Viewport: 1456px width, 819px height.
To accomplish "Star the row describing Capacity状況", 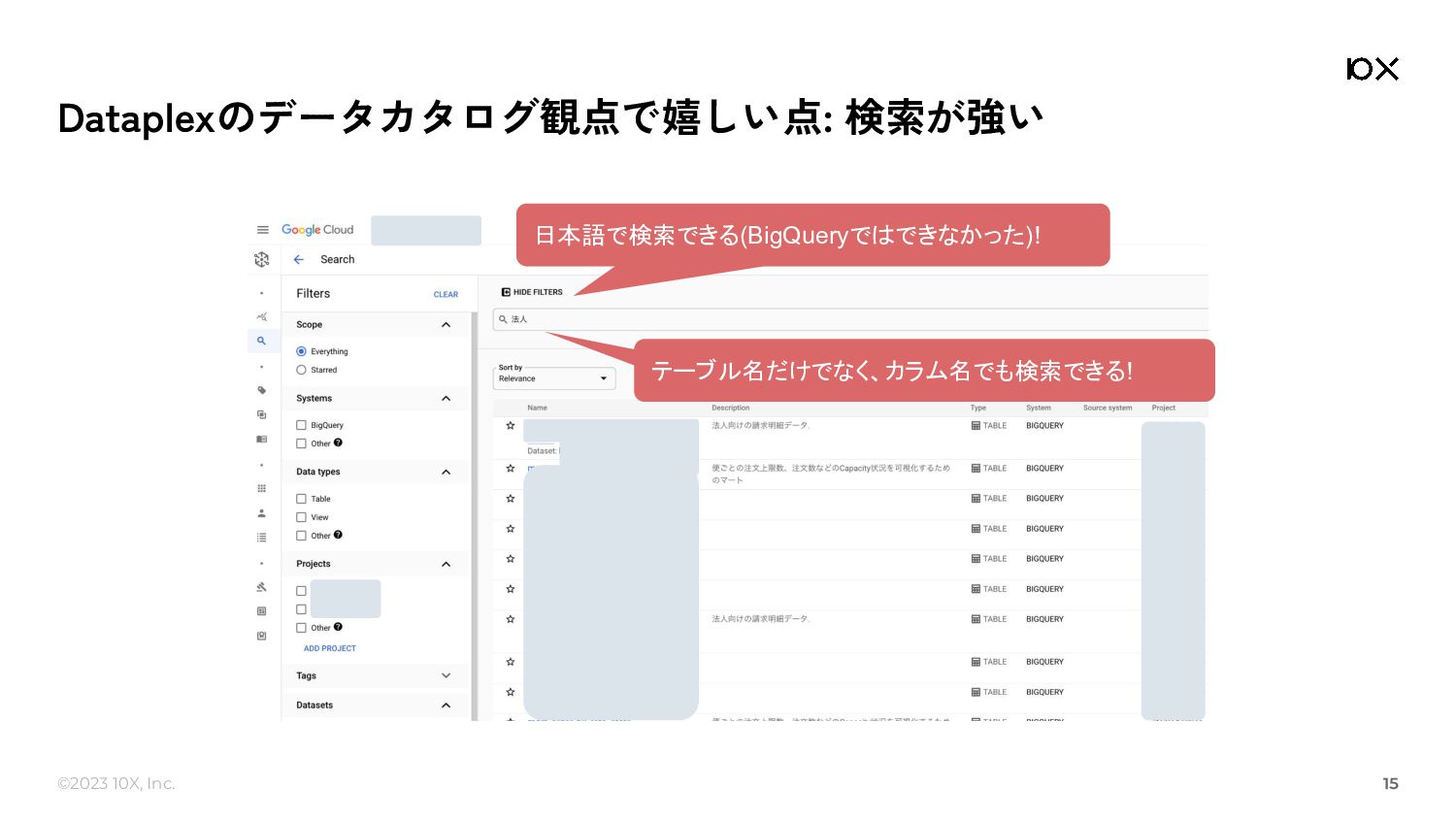I will [x=511, y=469].
